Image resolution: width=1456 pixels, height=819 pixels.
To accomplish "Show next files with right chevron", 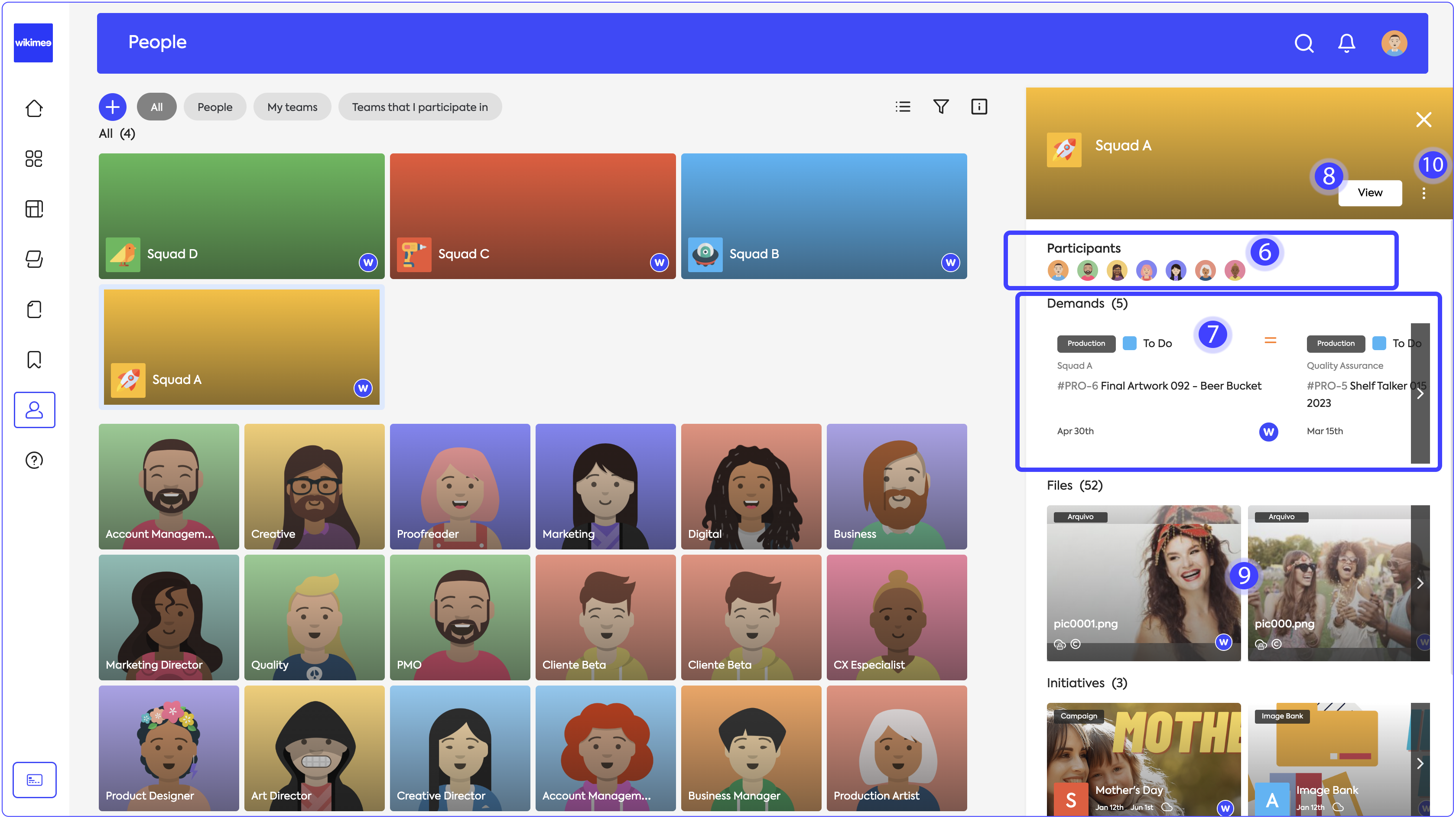I will 1419,583.
